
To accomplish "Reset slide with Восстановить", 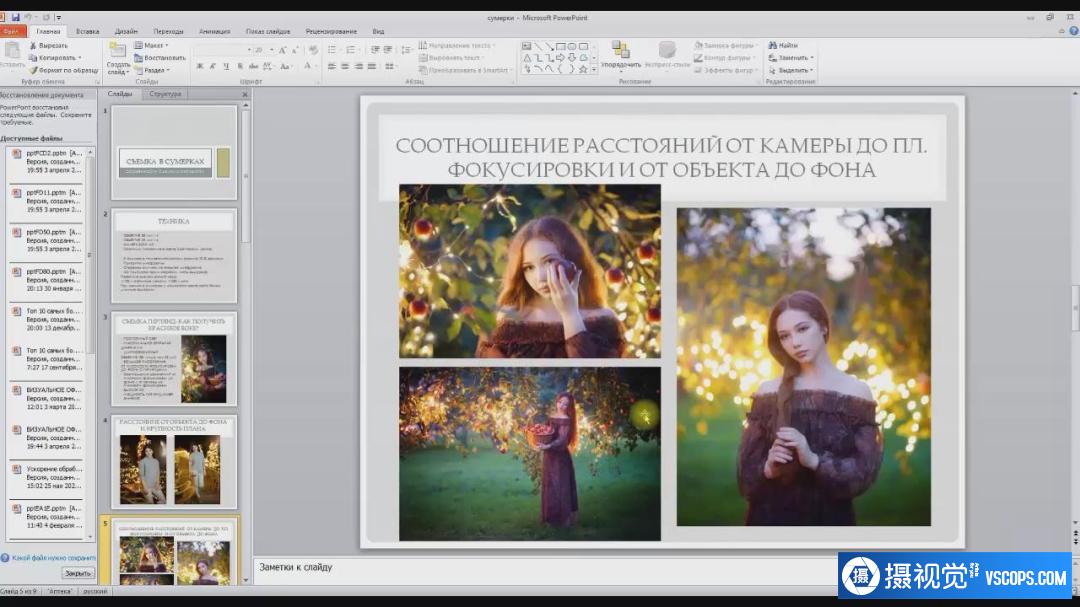I will (160, 58).
